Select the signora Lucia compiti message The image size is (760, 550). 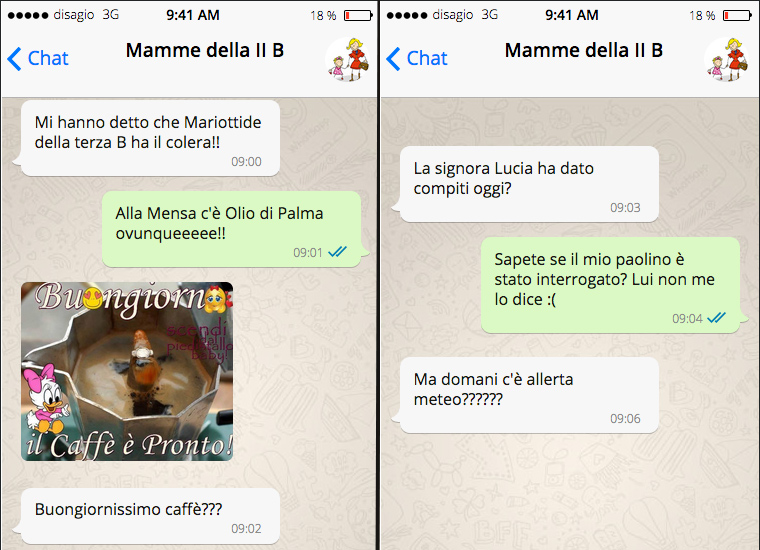528,184
